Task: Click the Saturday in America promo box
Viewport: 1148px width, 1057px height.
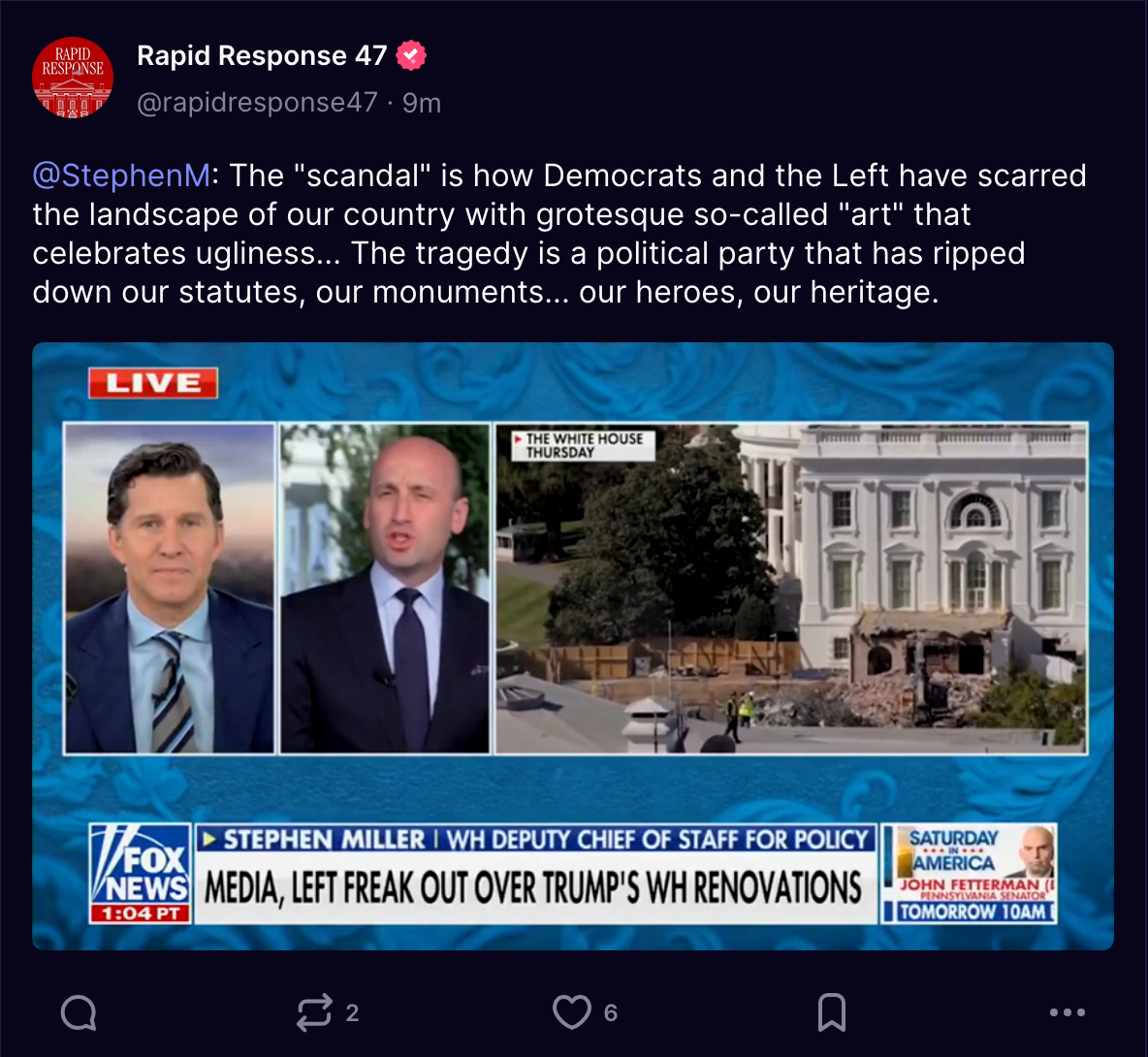Action: [x=970, y=874]
